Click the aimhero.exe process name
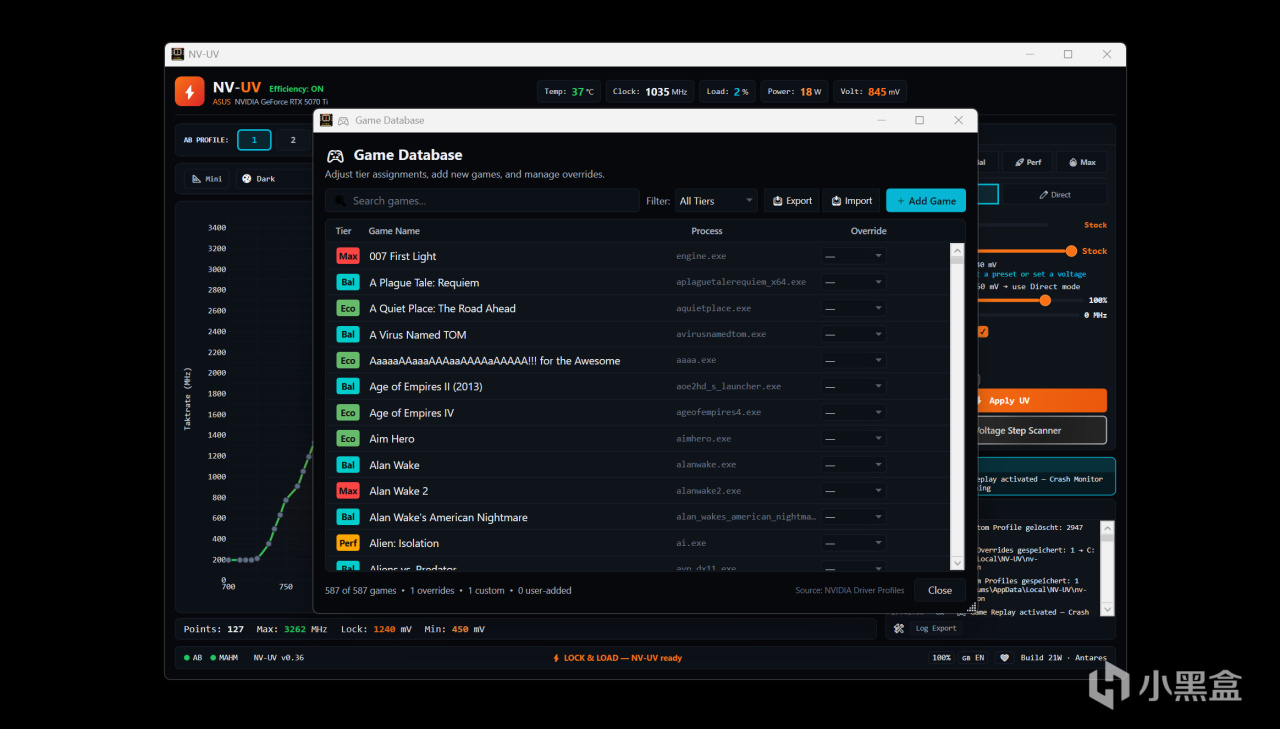Viewport: 1280px width, 729px height. tap(704, 439)
